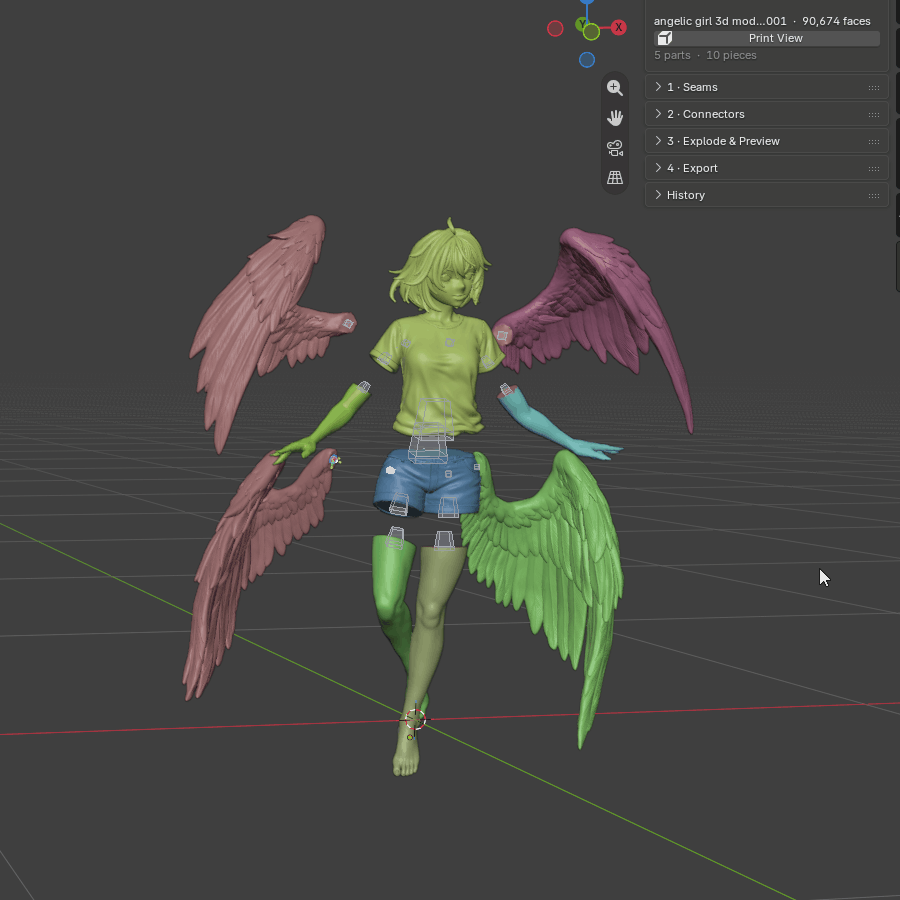
Task: Click the cube icon beside Print View
Action: [665, 38]
